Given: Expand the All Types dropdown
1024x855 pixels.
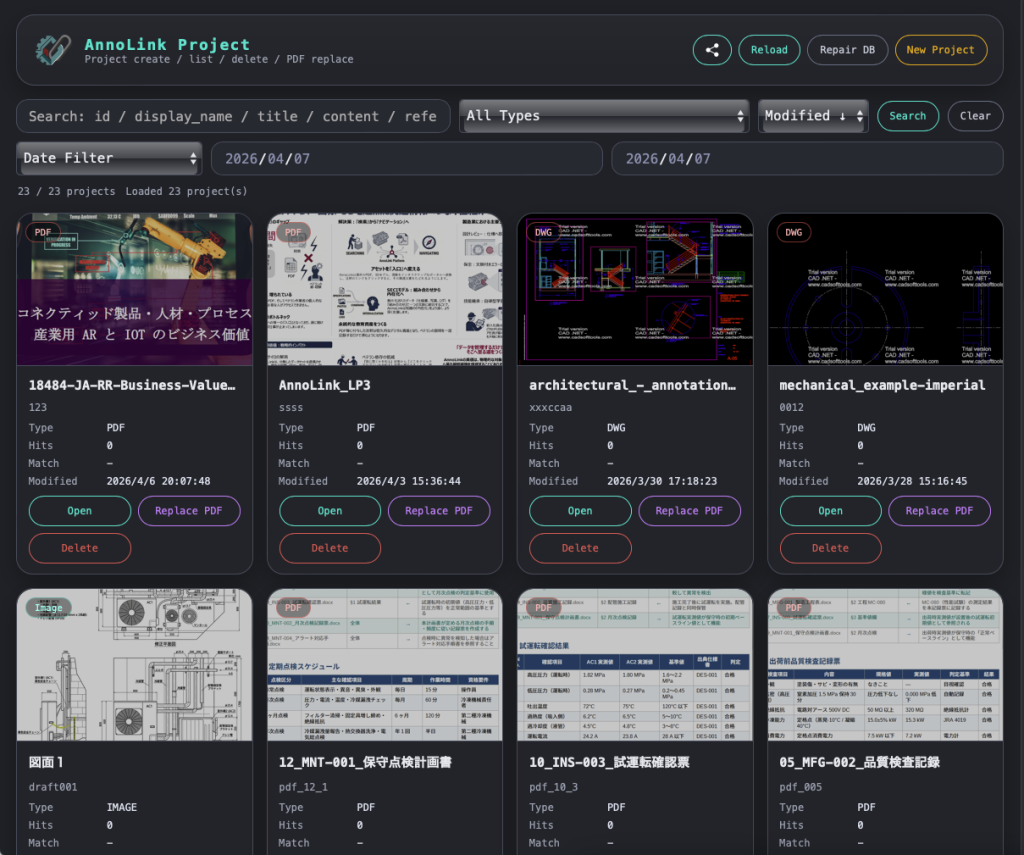Looking at the screenshot, I should click(x=604, y=116).
